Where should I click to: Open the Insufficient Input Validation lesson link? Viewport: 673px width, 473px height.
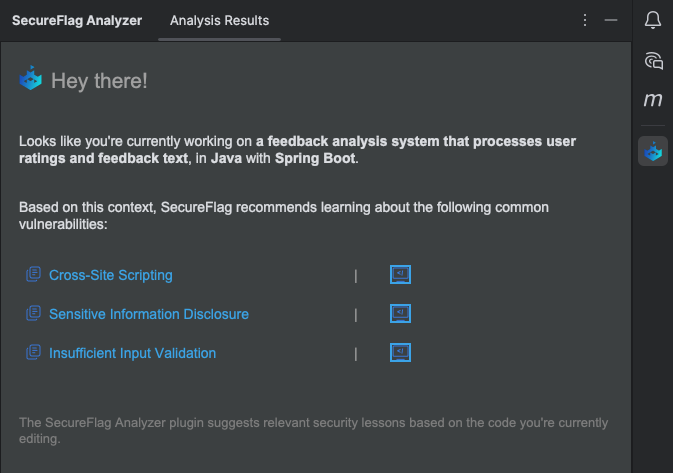[x=132, y=353]
